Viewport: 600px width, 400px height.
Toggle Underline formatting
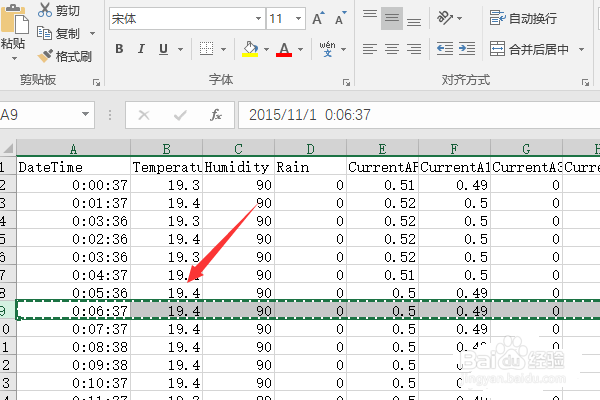[x=163, y=49]
